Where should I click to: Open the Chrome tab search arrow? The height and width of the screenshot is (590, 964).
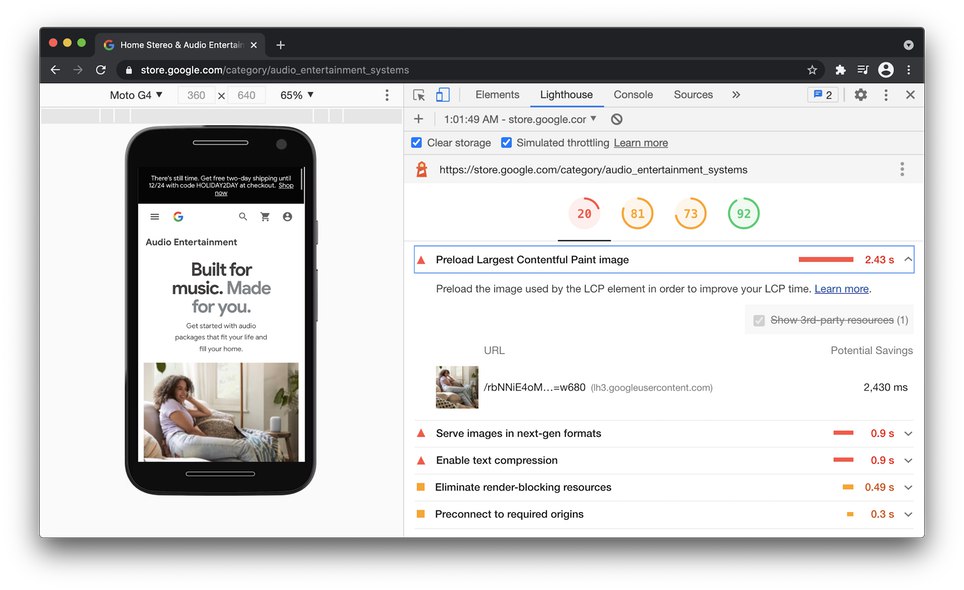(909, 45)
